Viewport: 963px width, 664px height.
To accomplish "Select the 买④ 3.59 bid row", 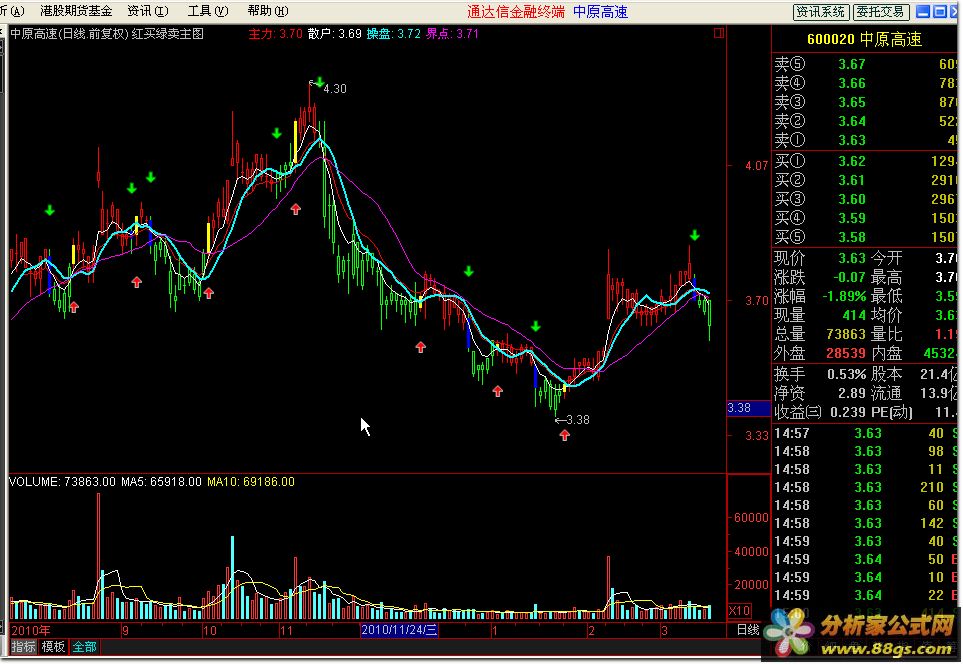I will click(x=865, y=218).
